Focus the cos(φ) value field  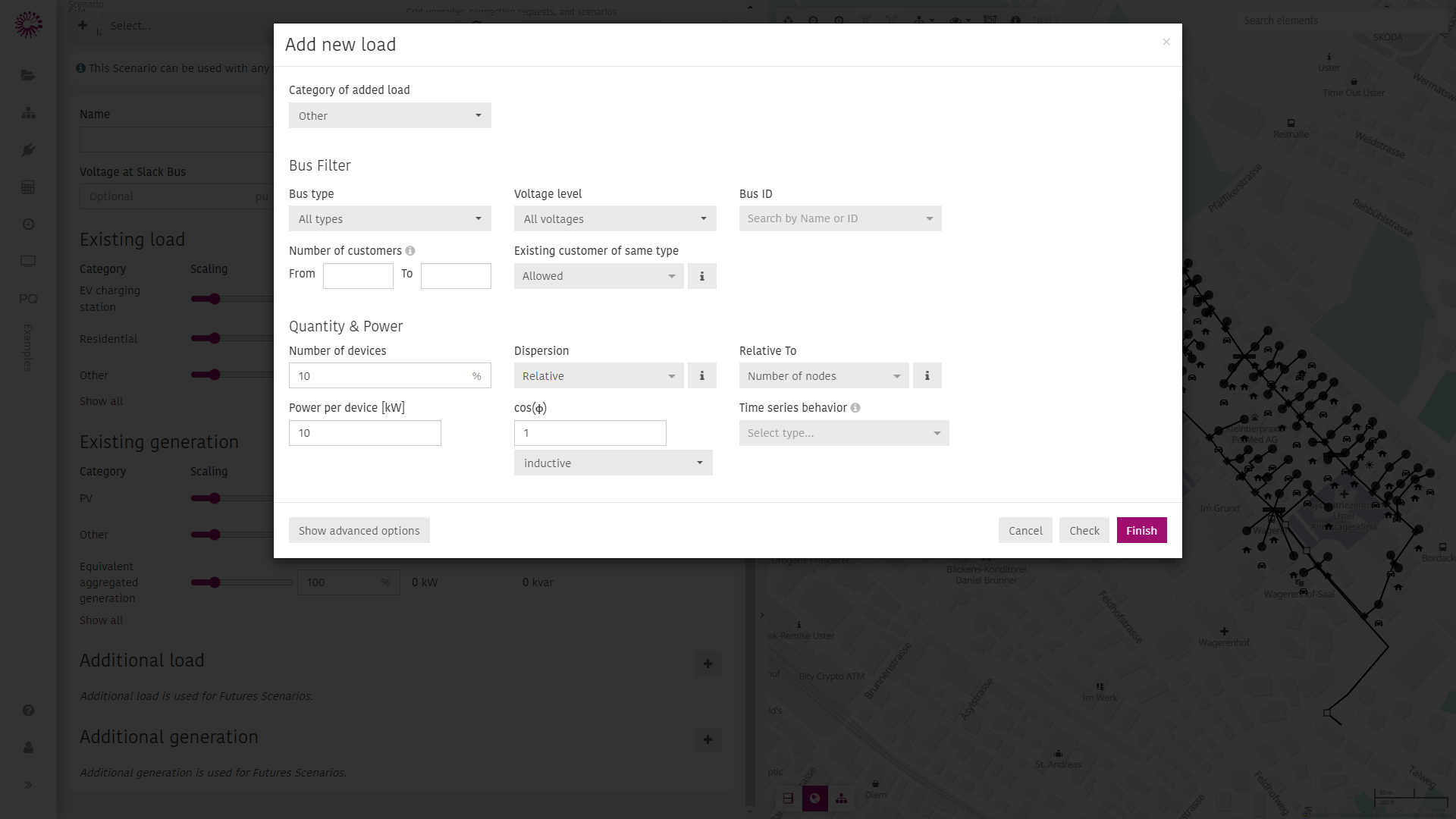(590, 433)
